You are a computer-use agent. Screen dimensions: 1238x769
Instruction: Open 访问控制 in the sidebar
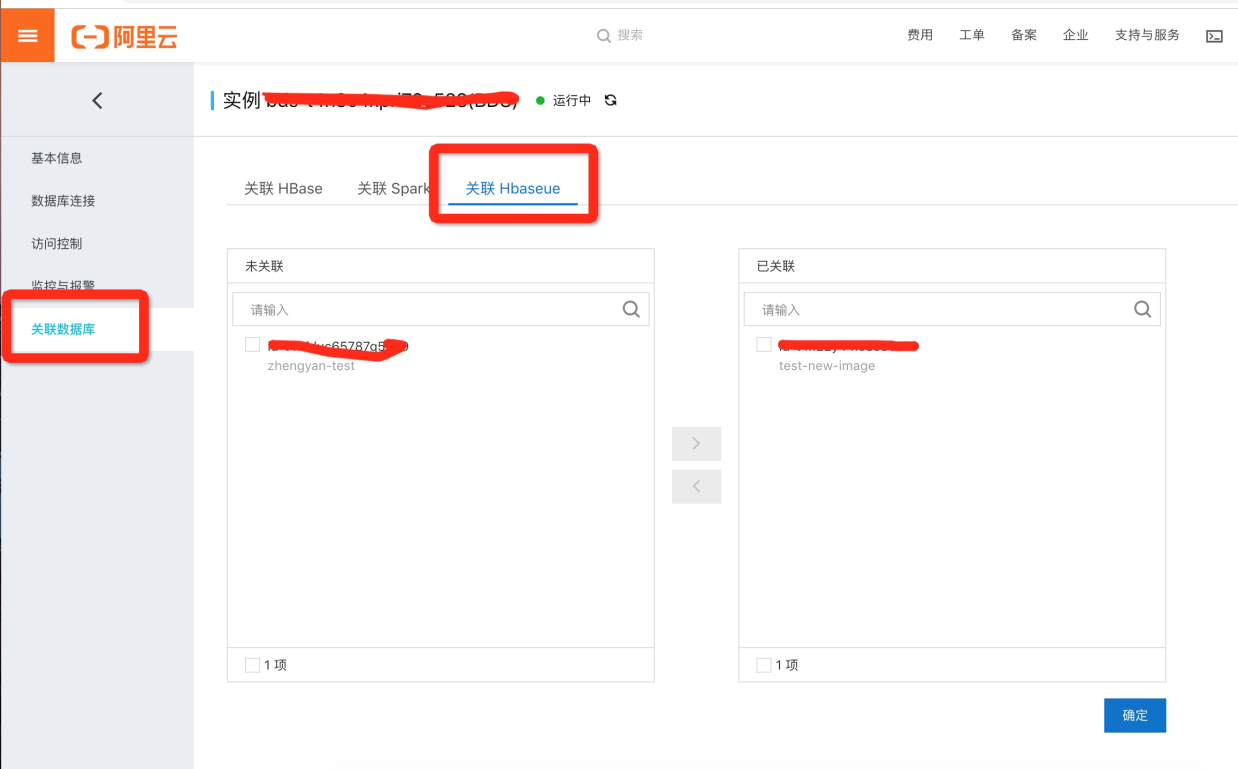[x=57, y=244]
